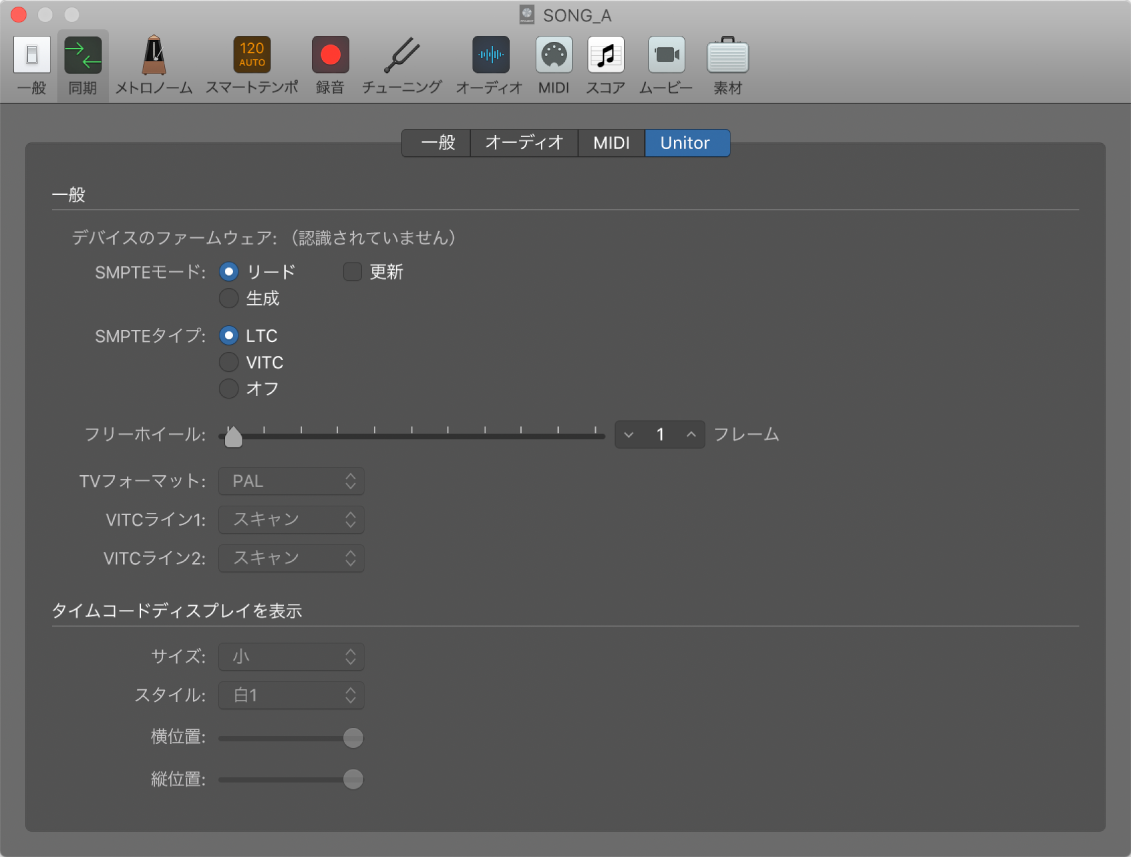Open the Metronome settings icon
Image resolution: width=1131 pixels, height=857 pixels.
152,57
